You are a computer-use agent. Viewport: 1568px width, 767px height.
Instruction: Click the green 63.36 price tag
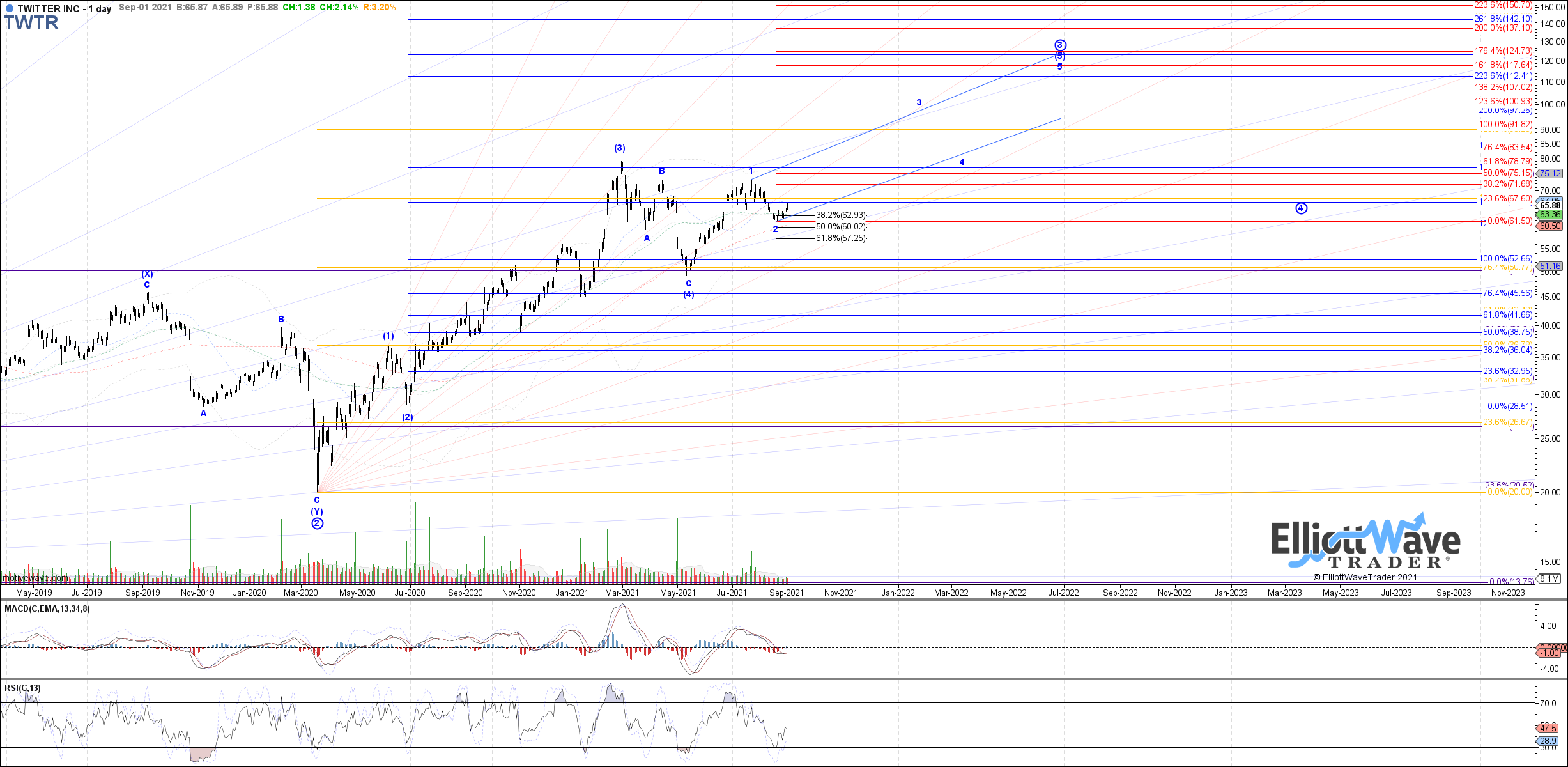(1550, 215)
